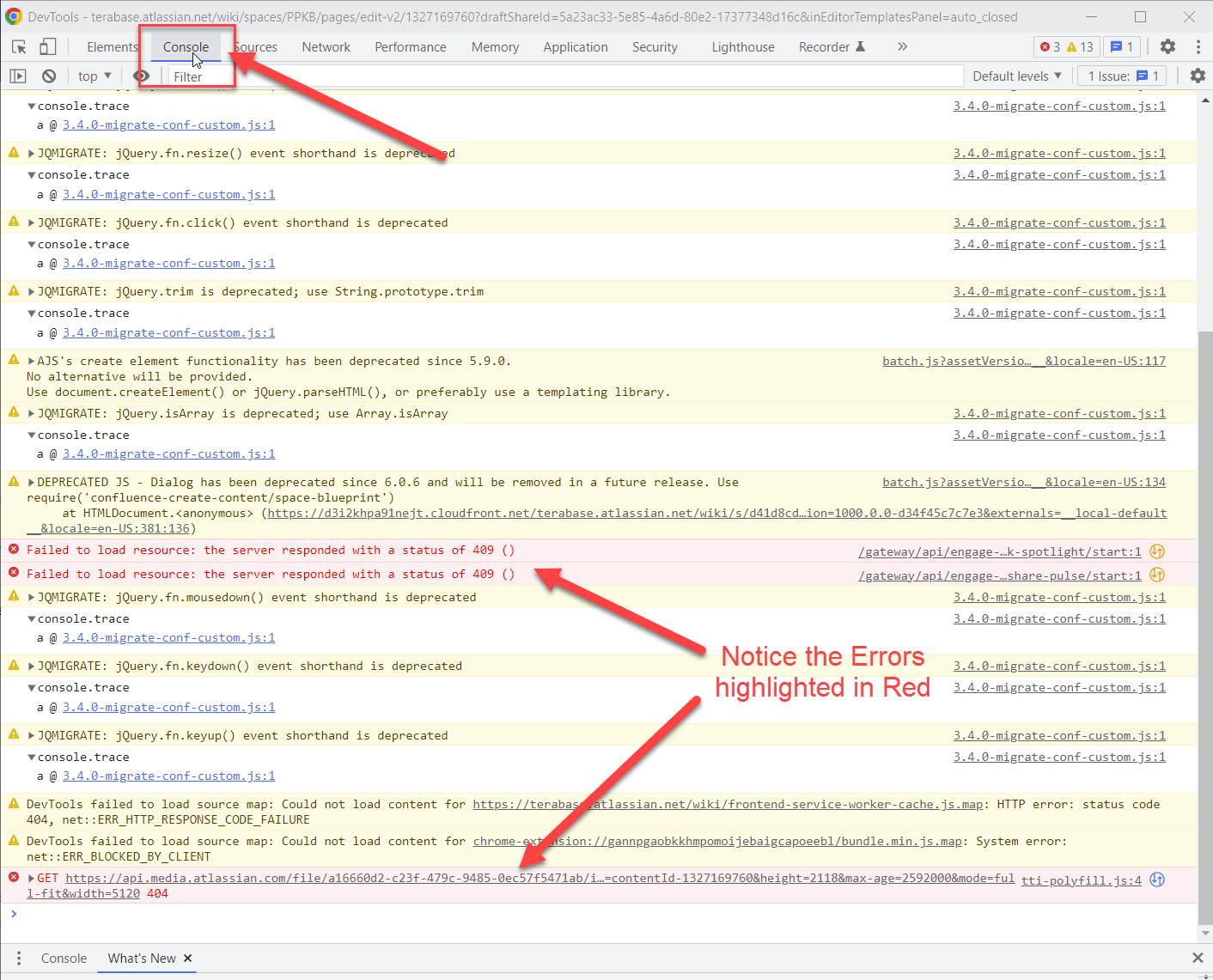Screen dimensions: 1213x980
Task: Click the 1 Issue button
Action: coord(1123,76)
